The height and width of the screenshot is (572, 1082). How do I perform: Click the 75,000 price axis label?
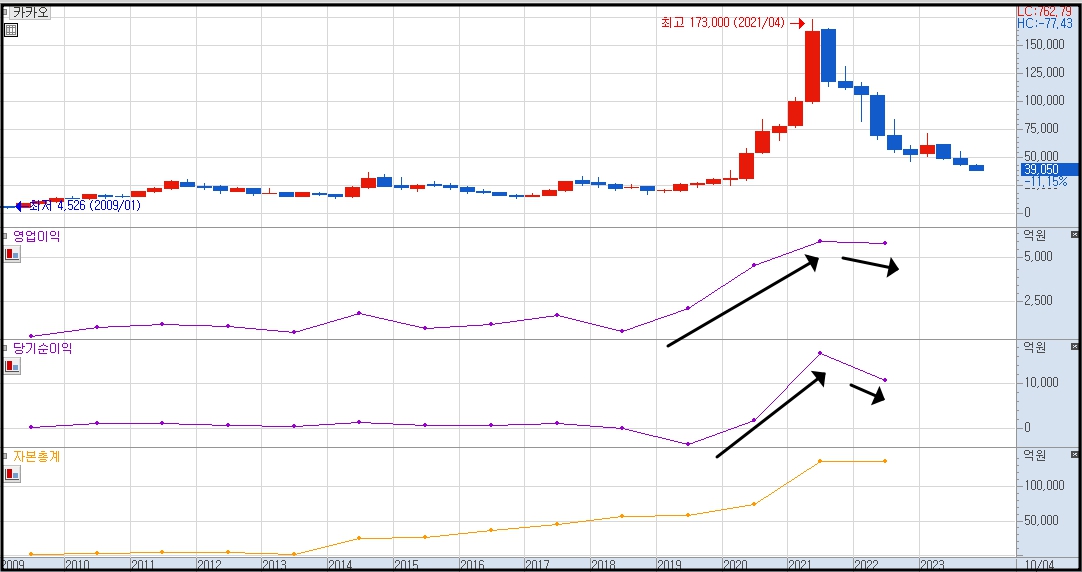(1043, 128)
